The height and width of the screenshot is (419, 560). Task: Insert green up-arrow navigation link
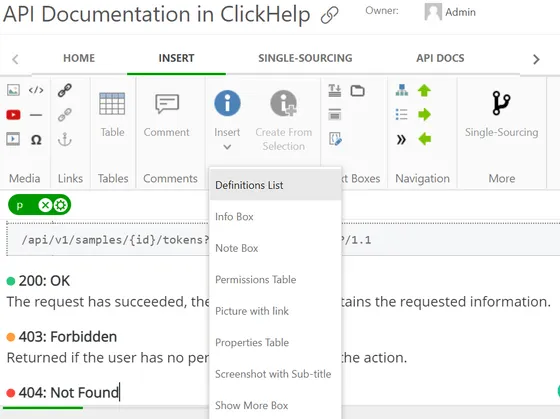[x=424, y=90]
